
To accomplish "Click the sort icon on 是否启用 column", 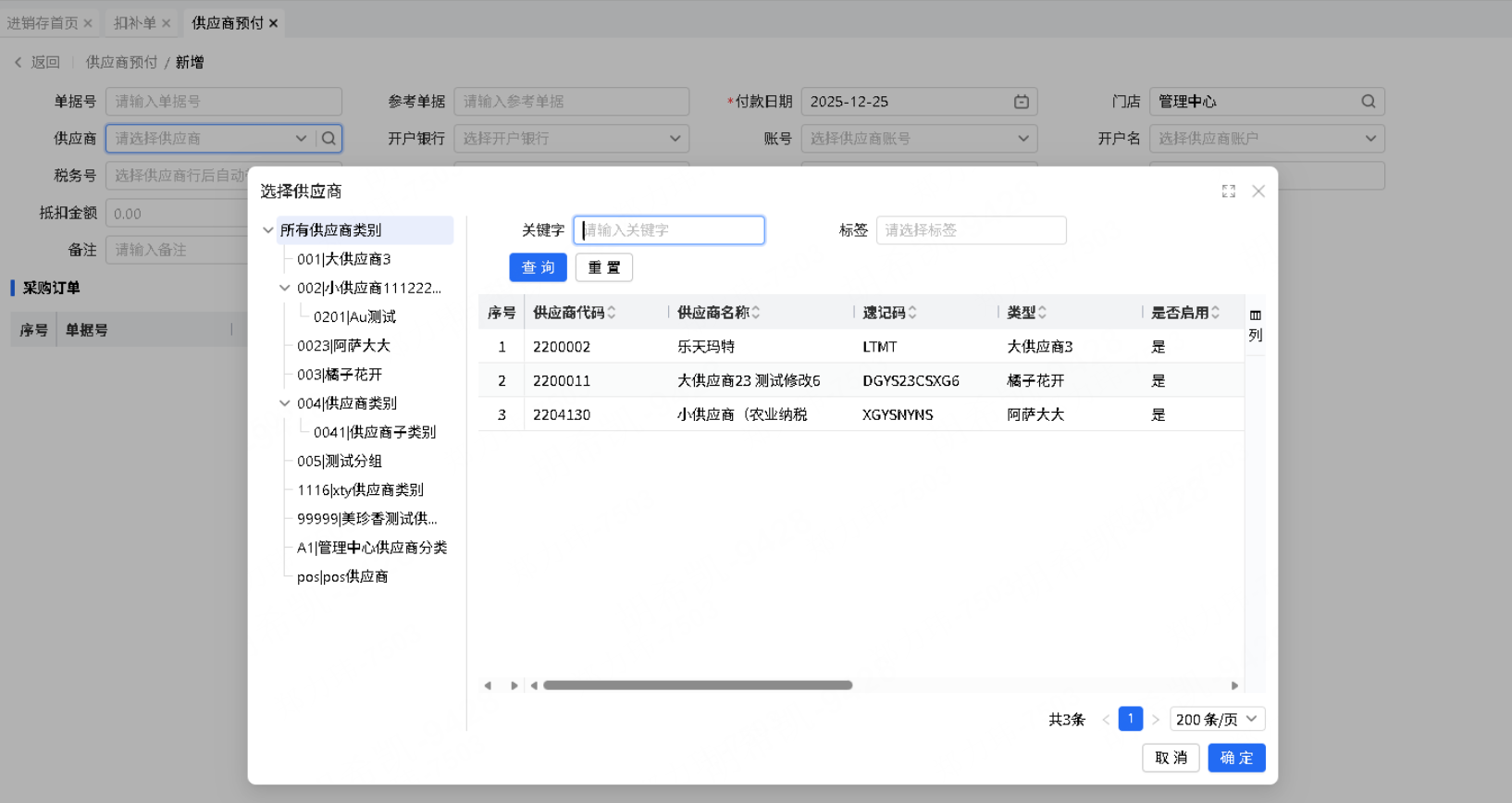I will click(x=1215, y=313).
